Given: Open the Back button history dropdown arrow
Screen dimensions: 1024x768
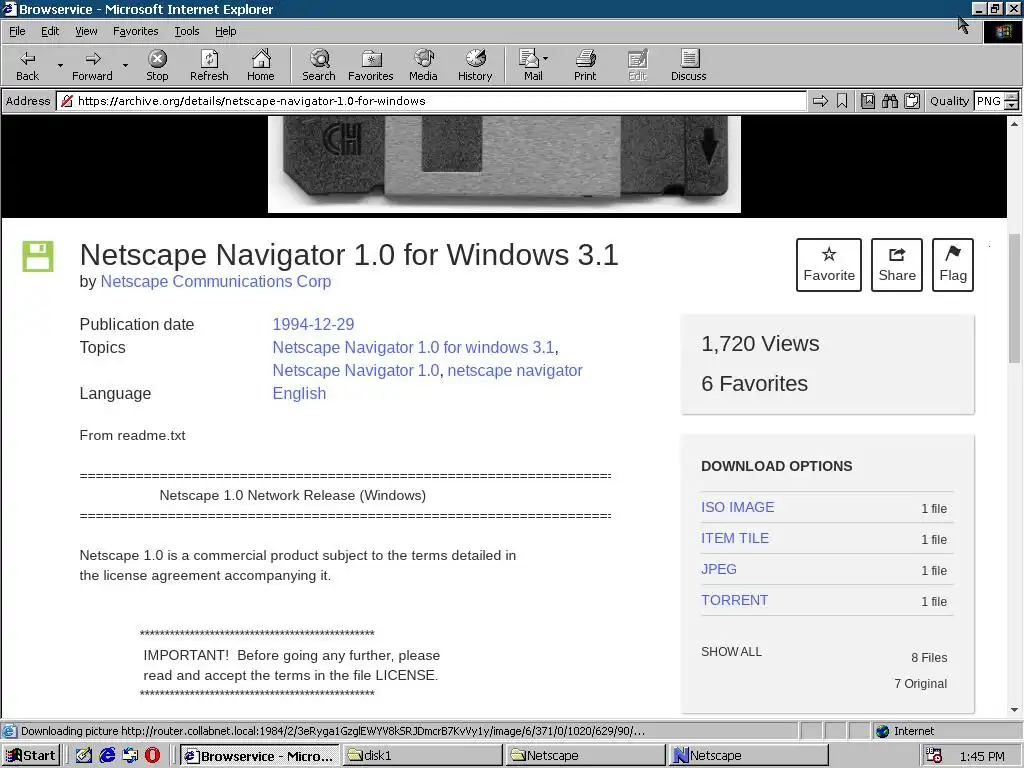Looking at the screenshot, I should pos(60,65).
